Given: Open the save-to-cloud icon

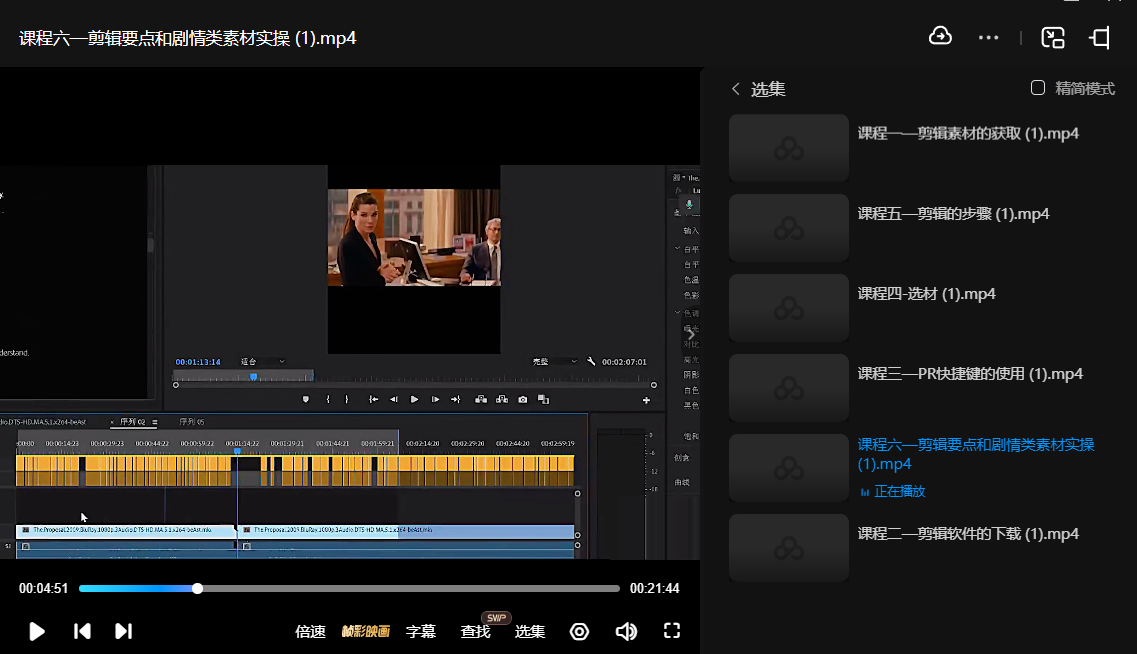Looking at the screenshot, I should click(x=940, y=37).
